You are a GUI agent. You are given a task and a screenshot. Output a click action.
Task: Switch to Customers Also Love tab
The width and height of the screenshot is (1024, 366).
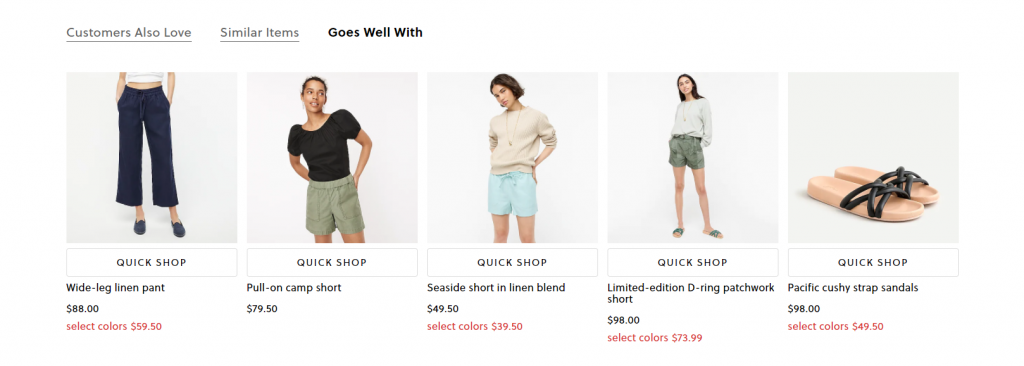[x=129, y=33]
